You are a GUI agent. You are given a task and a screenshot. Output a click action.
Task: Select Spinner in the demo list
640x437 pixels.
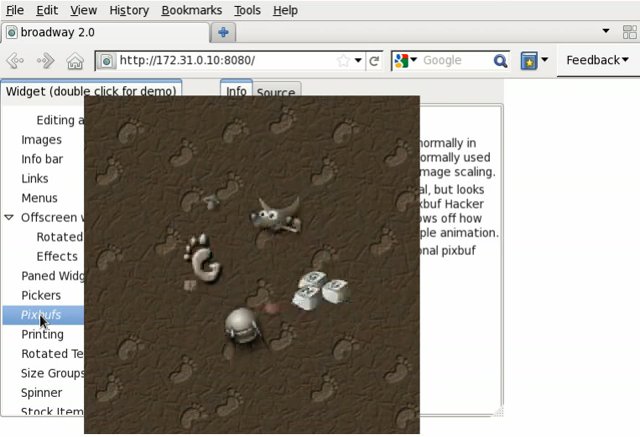pyautogui.click(x=42, y=393)
